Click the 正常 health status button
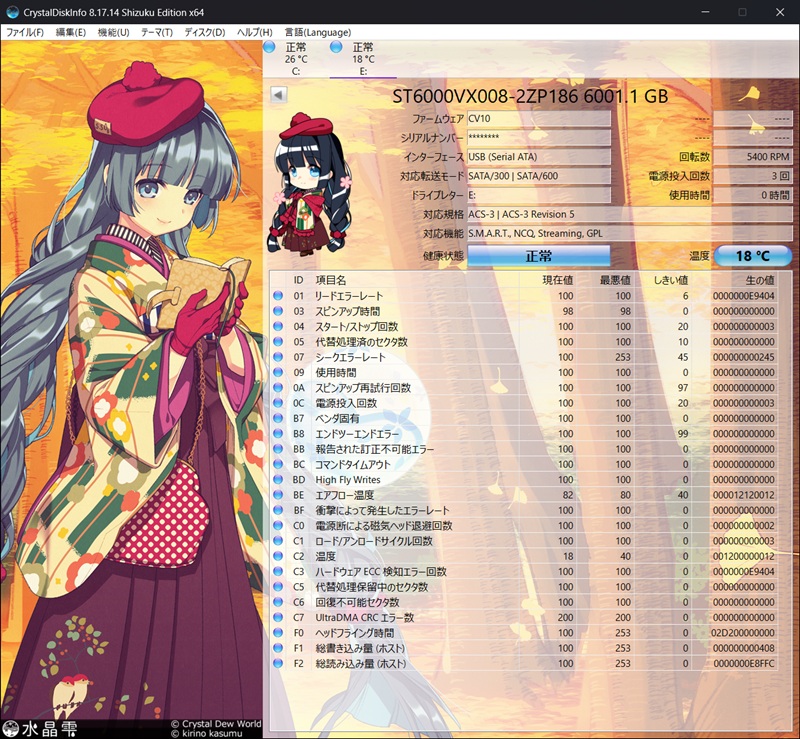800x739 pixels. pyautogui.click(x=539, y=256)
